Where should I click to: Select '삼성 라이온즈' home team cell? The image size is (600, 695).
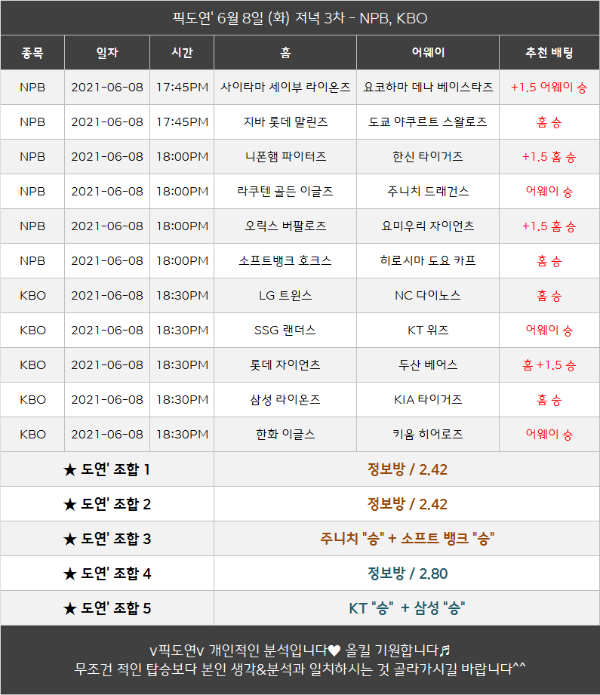coord(285,400)
